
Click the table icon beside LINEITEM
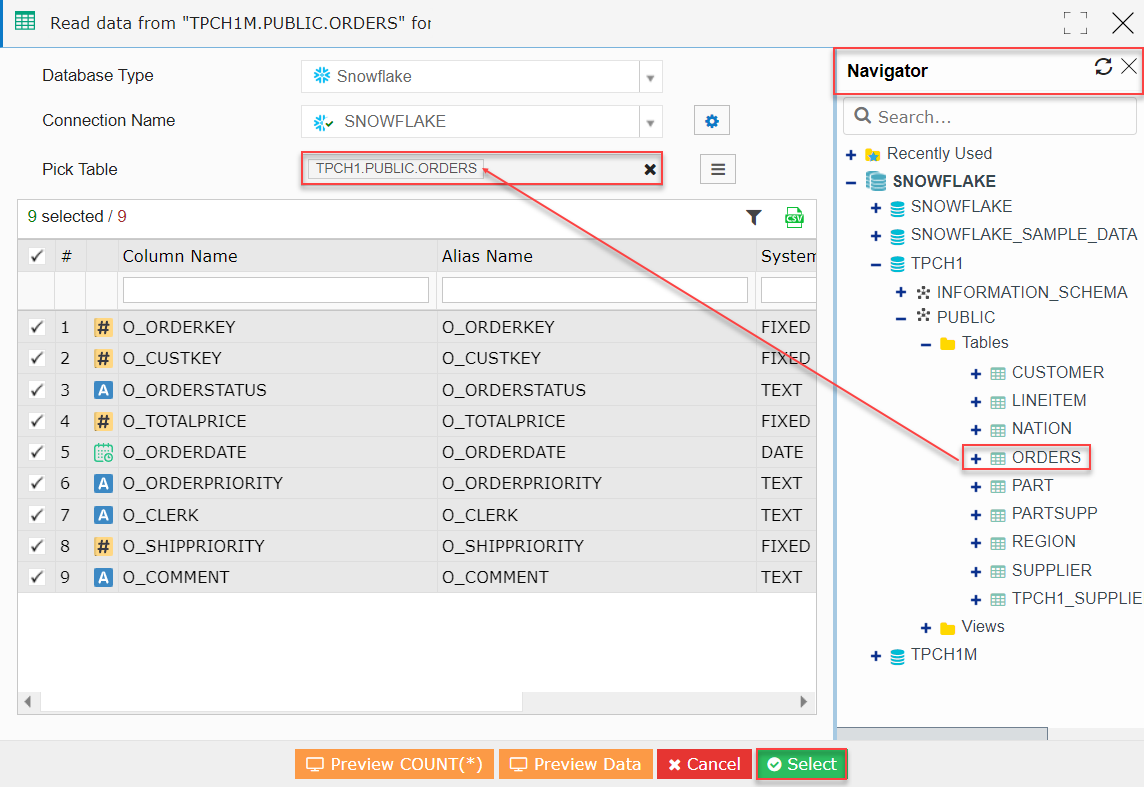(x=997, y=402)
